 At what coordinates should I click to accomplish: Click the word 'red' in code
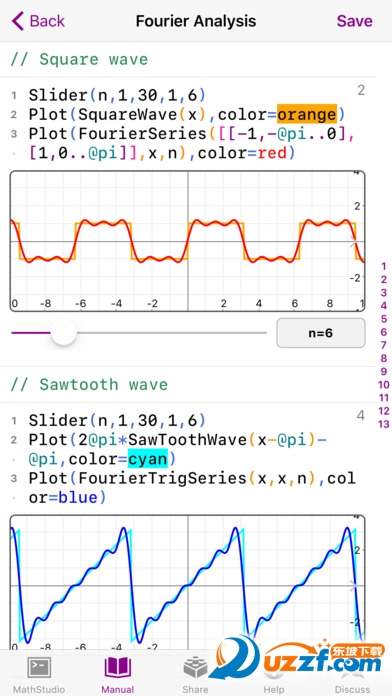coord(271,153)
